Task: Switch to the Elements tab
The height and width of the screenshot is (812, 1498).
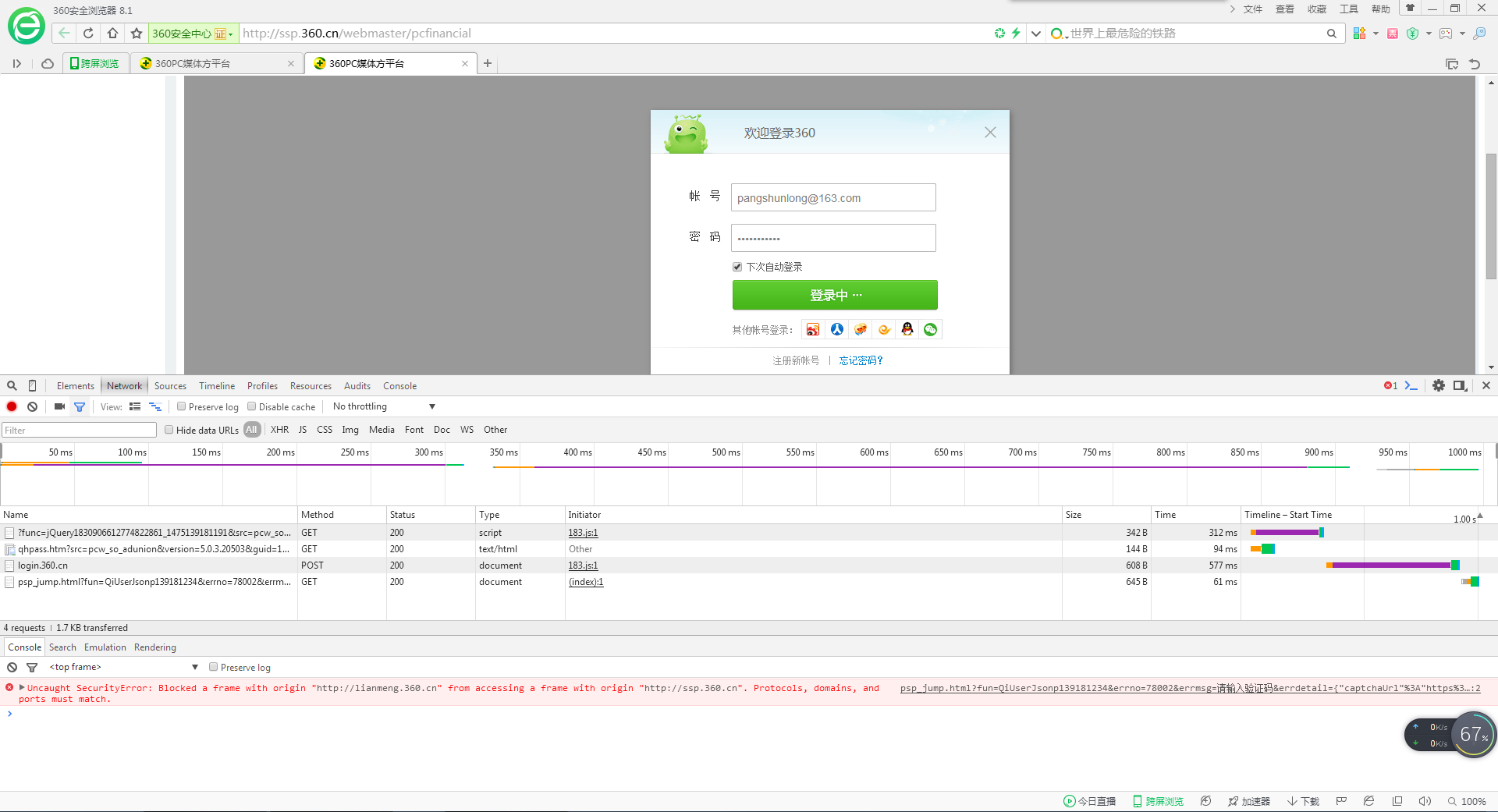Action: click(x=75, y=385)
